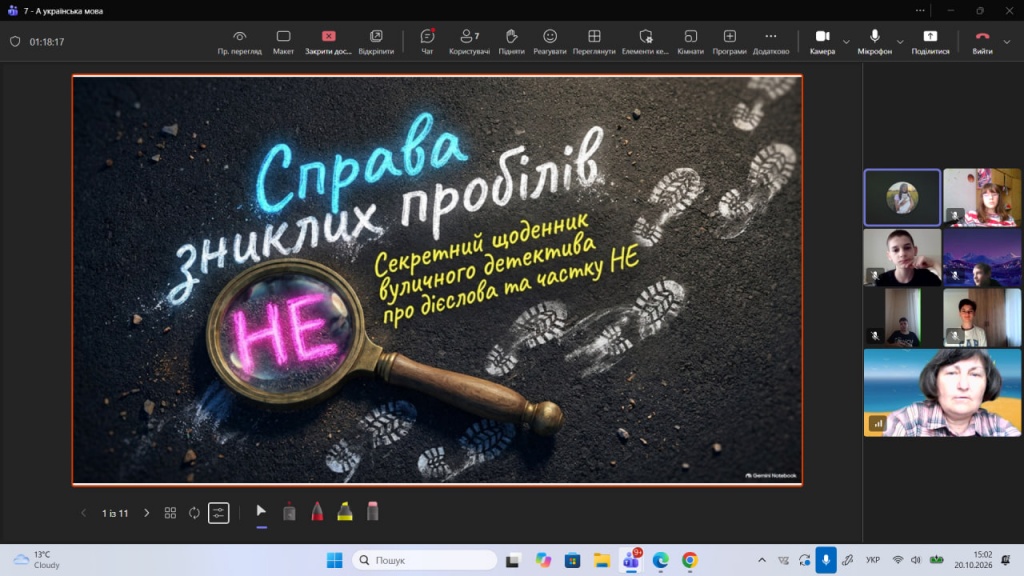Toggle the Мікрофон mute state

tap(874, 42)
